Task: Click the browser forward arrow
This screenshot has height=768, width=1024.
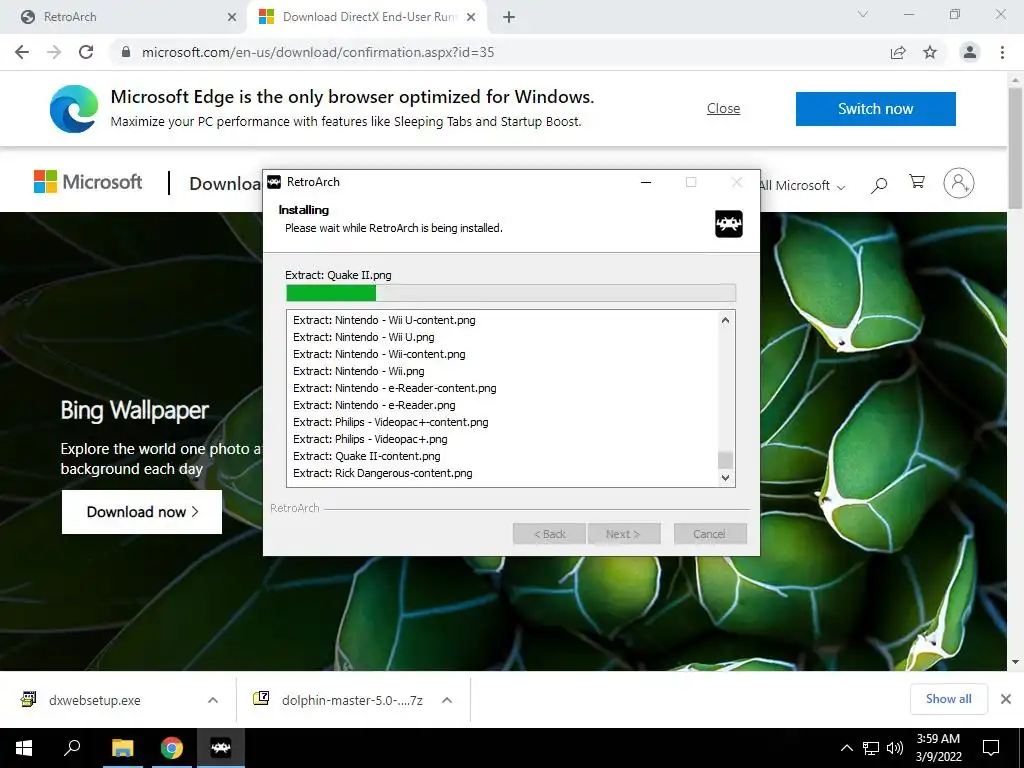Action: 54,52
